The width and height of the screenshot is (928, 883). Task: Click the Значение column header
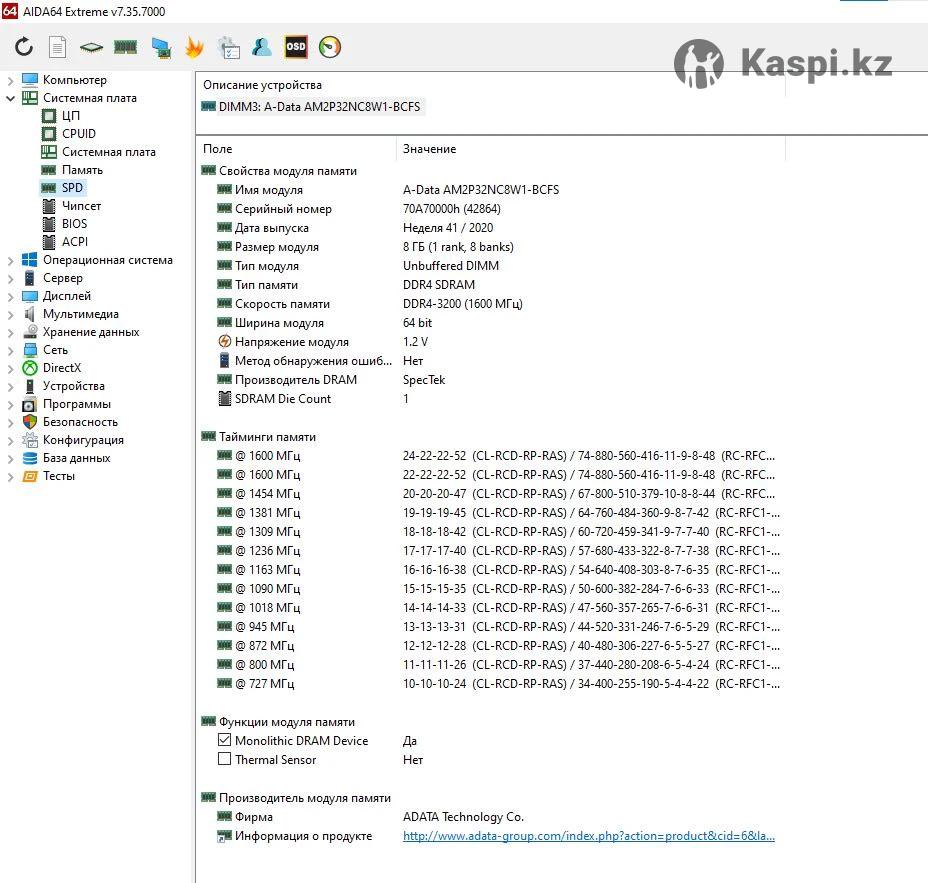(x=430, y=149)
